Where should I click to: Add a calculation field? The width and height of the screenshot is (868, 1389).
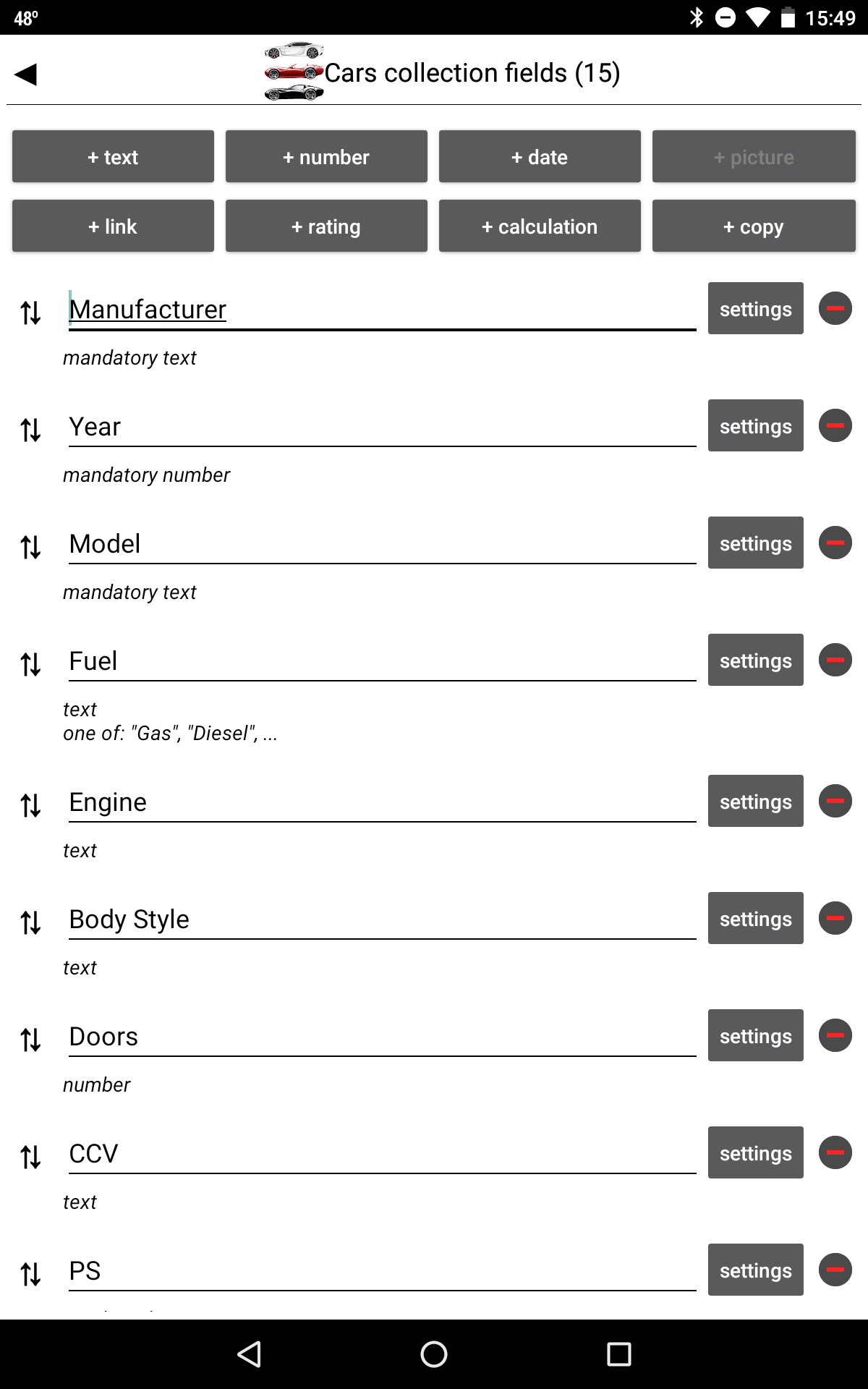pyautogui.click(x=540, y=226)
